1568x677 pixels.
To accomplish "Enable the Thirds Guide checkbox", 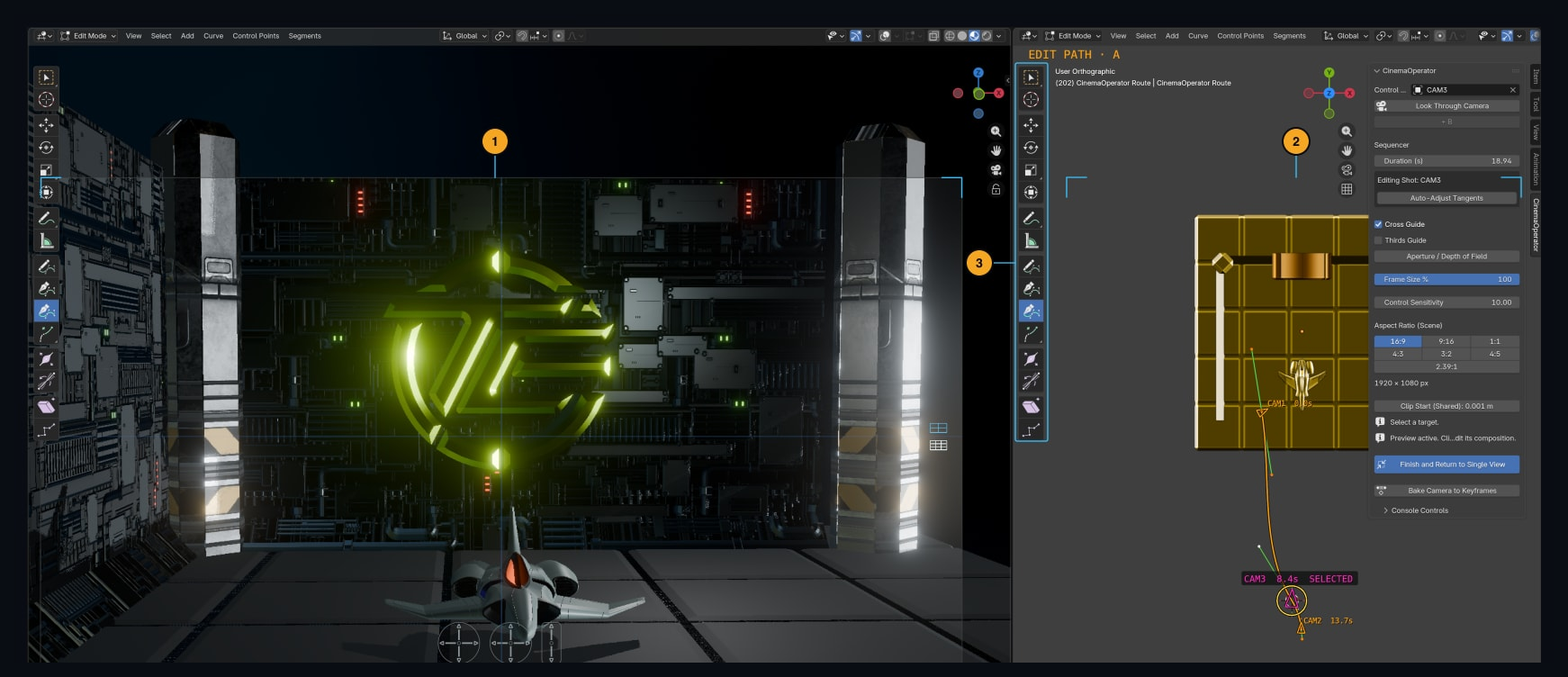I will point(1378,240).
